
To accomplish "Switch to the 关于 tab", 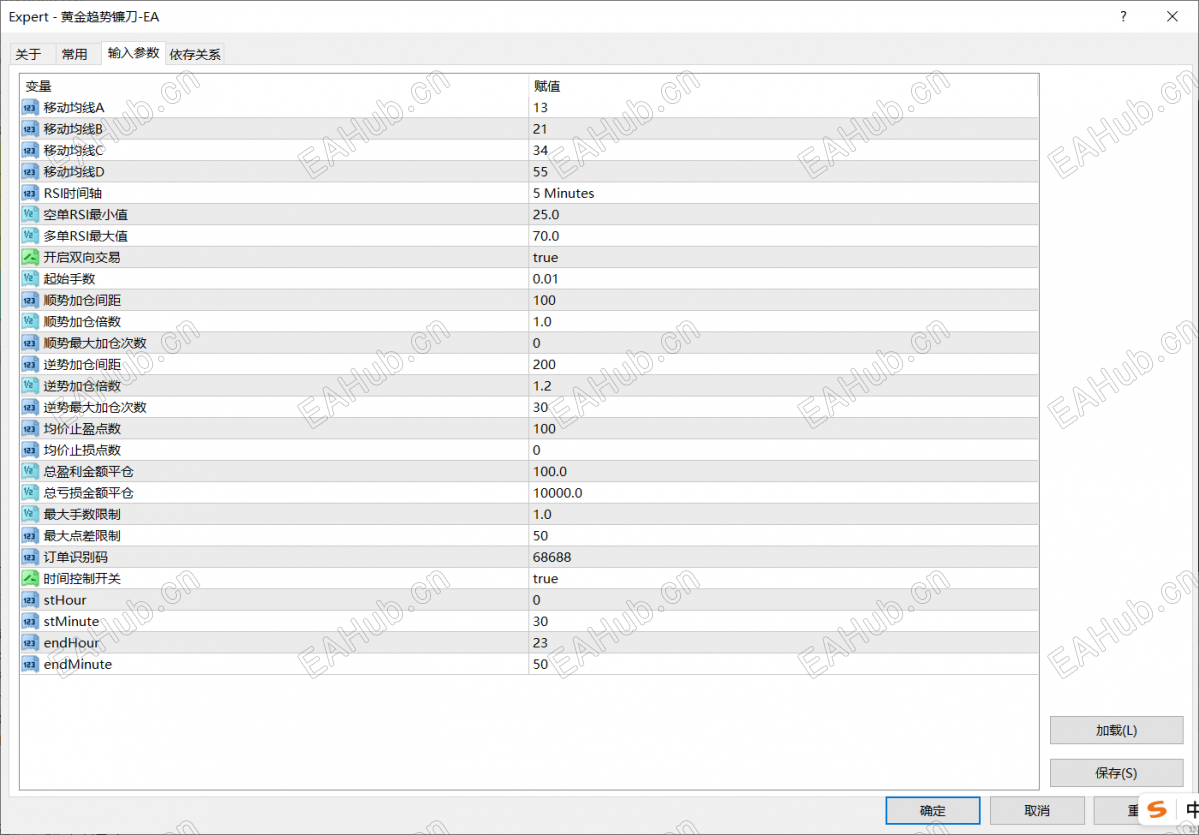I will click(x=28, y=54).
